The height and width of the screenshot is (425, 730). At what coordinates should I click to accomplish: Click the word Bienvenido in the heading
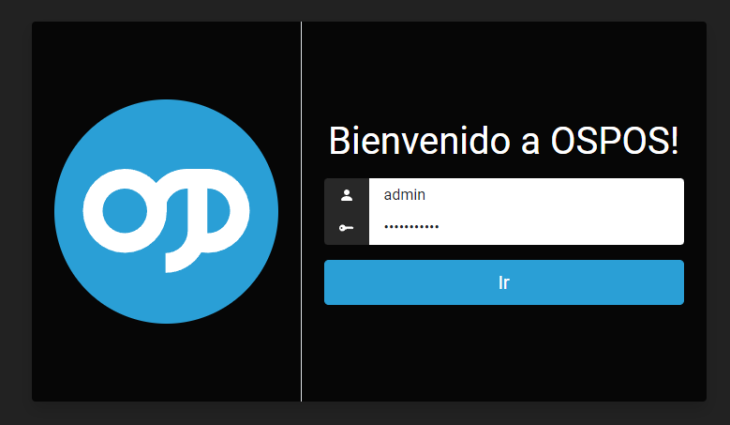pos(419,141)
